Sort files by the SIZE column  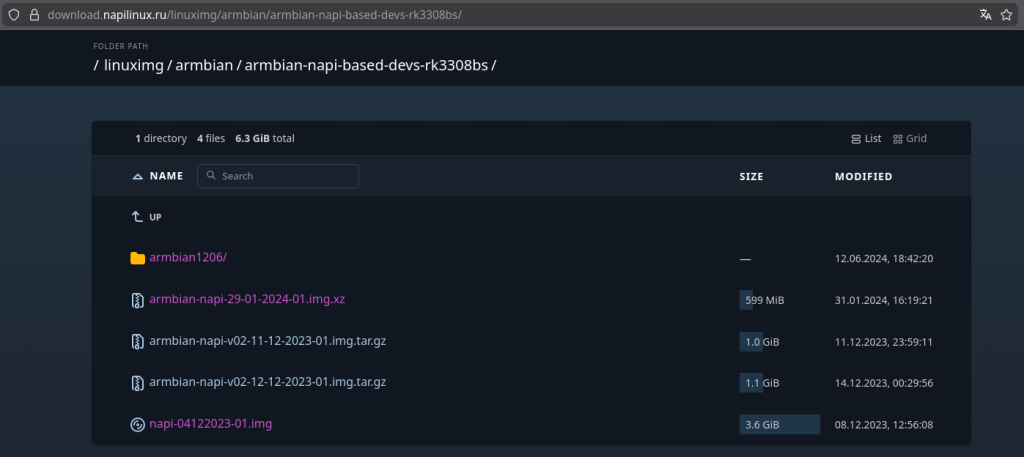pos(751,177)
